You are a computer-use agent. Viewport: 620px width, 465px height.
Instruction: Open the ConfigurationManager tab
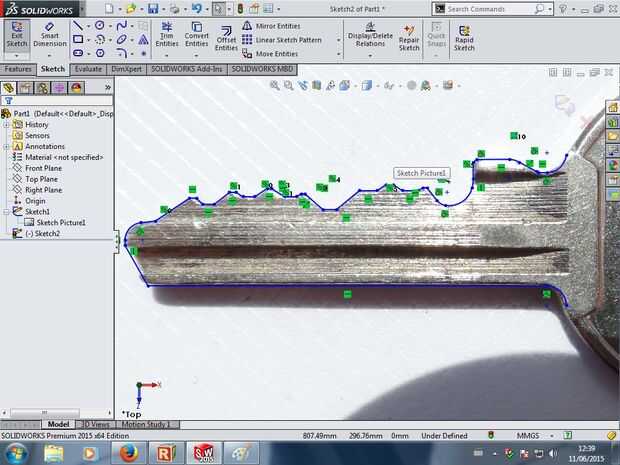click(x=42, y=87)
